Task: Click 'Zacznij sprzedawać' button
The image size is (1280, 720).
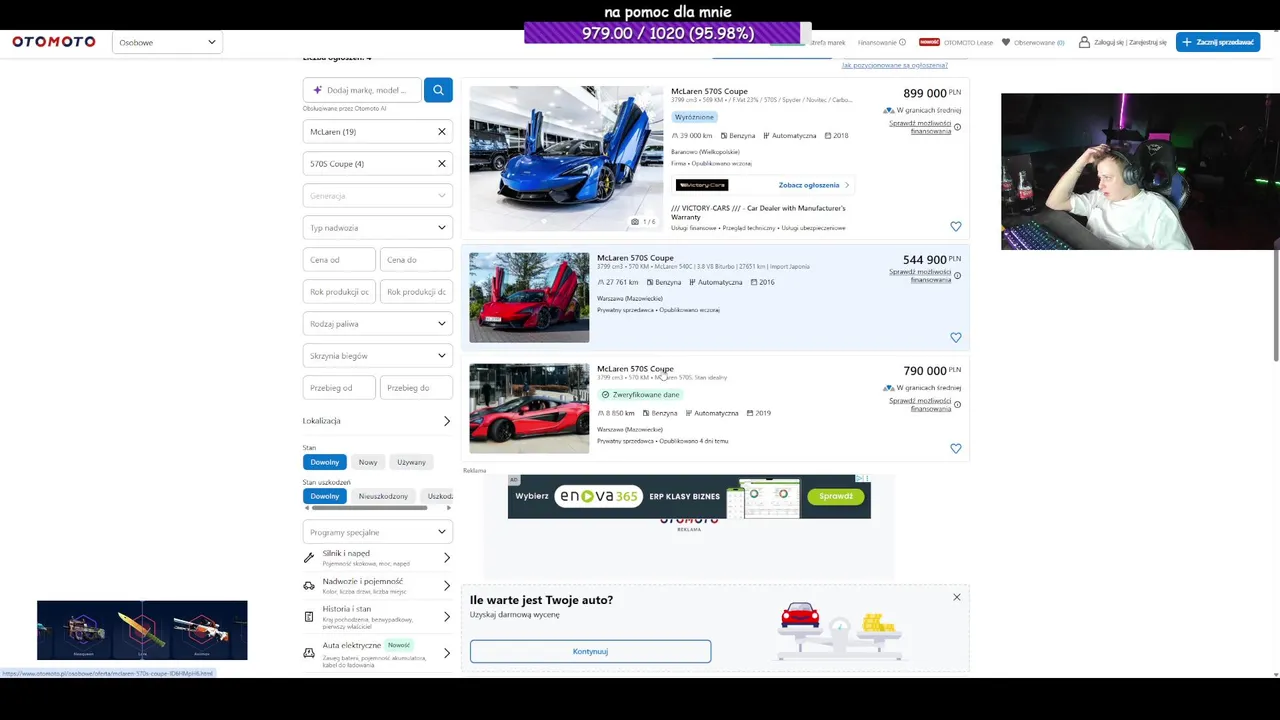Action: click(x=1217, y=42)
